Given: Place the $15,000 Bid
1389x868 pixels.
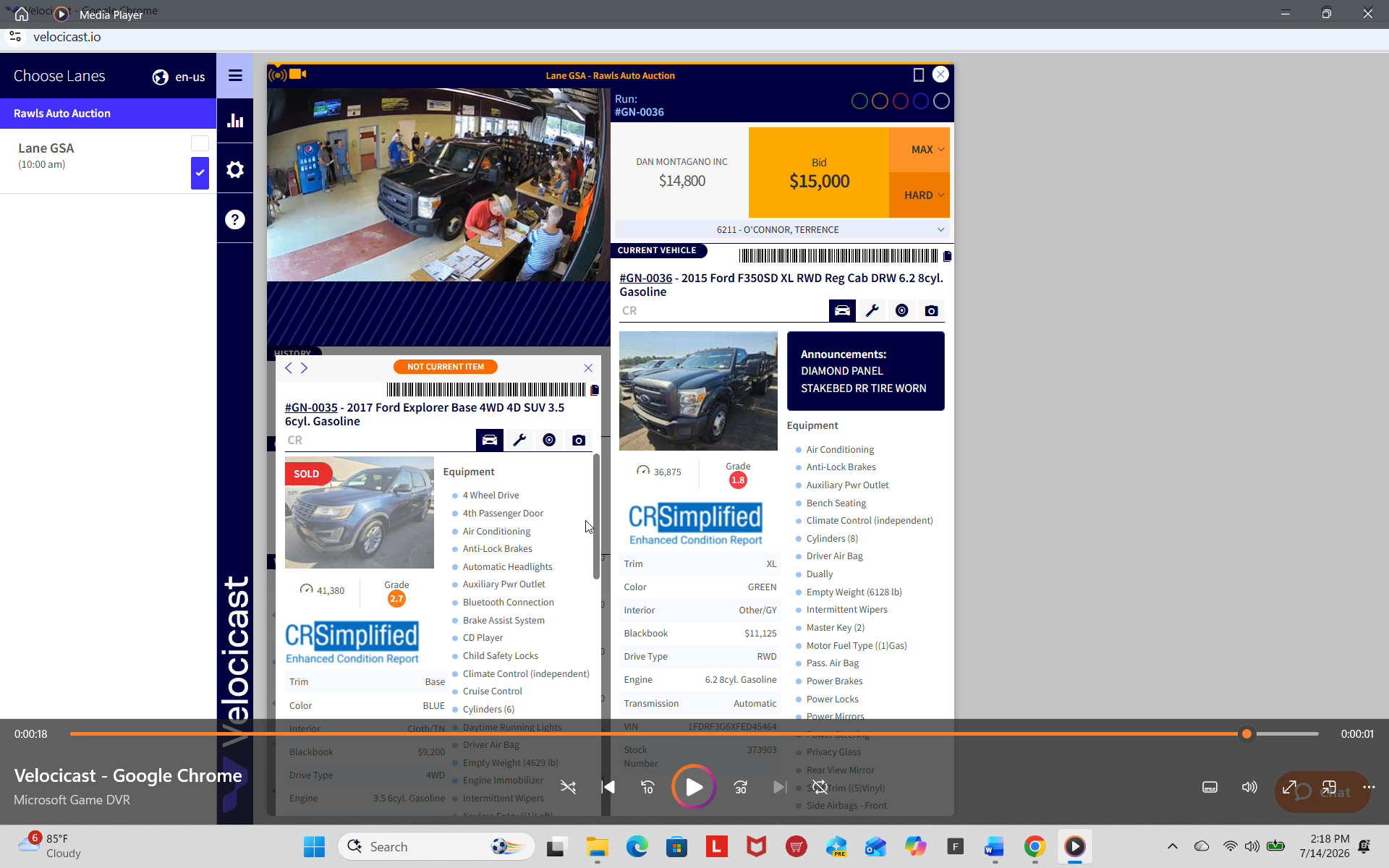Looking at the screenshot, I should click(819, 172).
